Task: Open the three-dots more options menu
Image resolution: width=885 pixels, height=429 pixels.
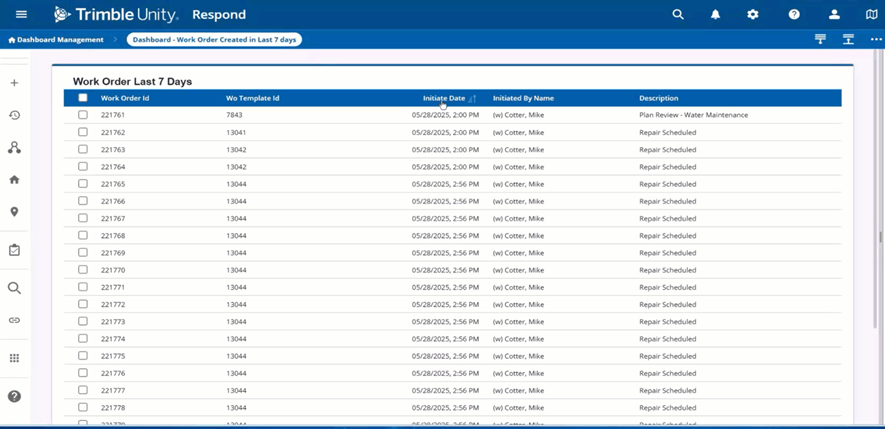Action: (x=875, y=40)
